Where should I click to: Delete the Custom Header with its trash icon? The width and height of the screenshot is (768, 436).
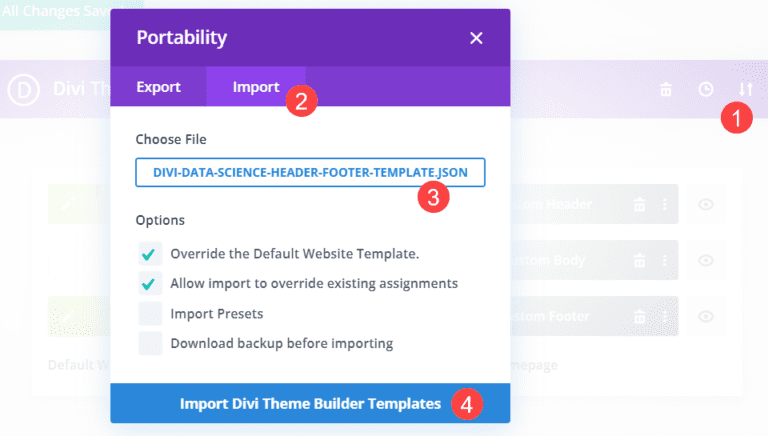coord(639,204)
